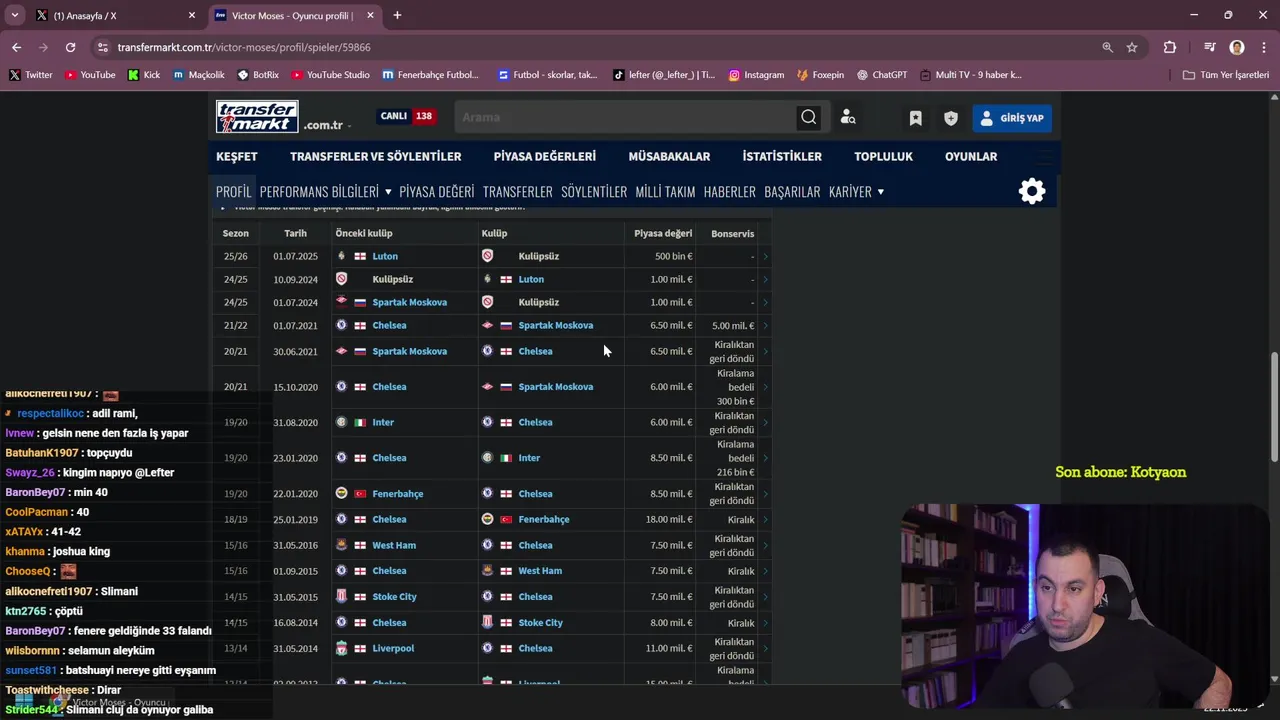Image resolution: width=1280 pixels, height=720 pixels.
Task: Click the Arama search field
Action: tap(625, 117)
